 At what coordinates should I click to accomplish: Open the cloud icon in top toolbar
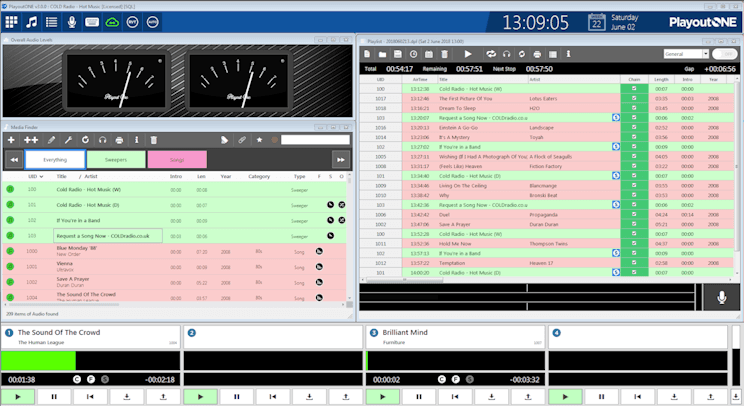click(112, 21)
